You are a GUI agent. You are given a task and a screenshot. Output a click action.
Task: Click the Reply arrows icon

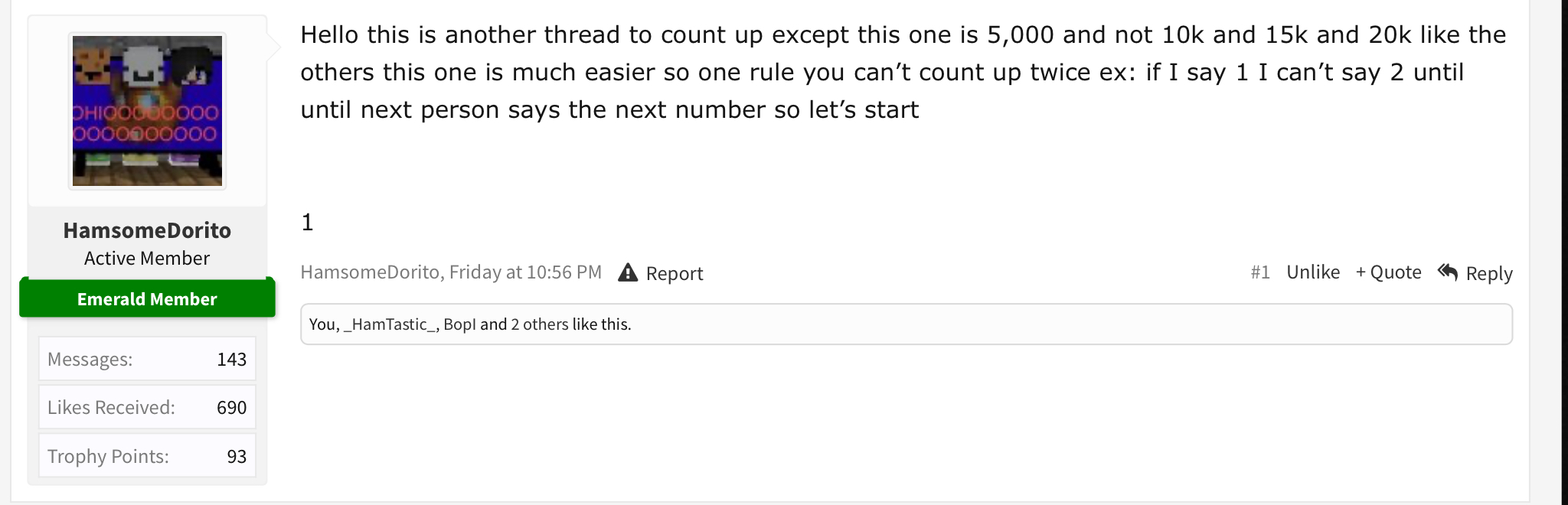pos(1448,272)
